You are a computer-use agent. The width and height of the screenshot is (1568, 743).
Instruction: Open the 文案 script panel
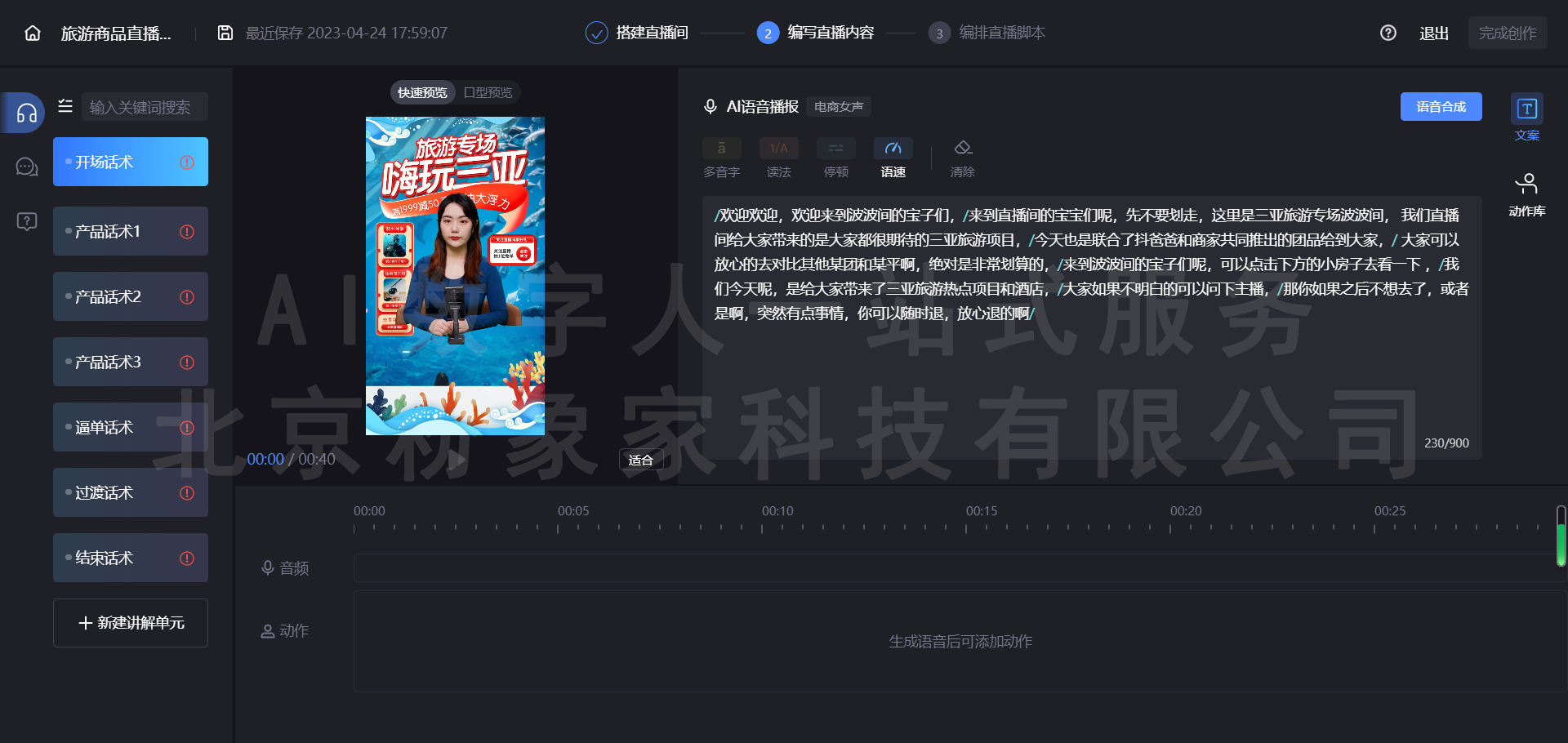tap(1526, 118)
